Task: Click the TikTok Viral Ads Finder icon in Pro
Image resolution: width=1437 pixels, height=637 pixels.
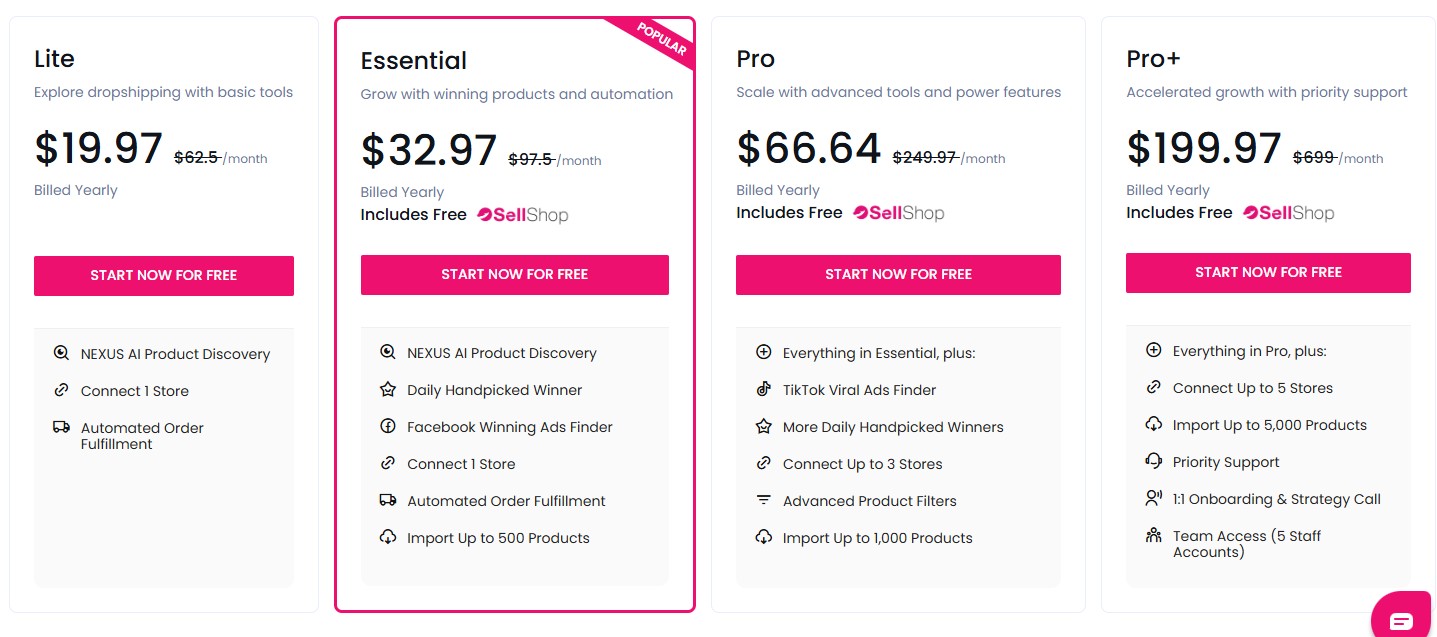Action: [764, 389]
